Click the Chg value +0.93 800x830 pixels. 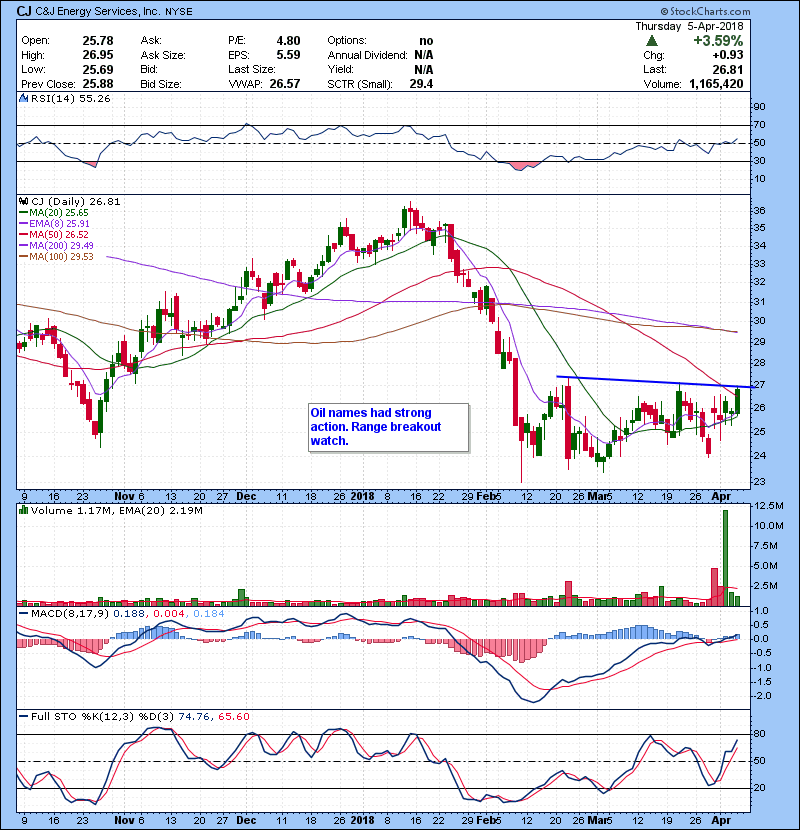(728, 55)
